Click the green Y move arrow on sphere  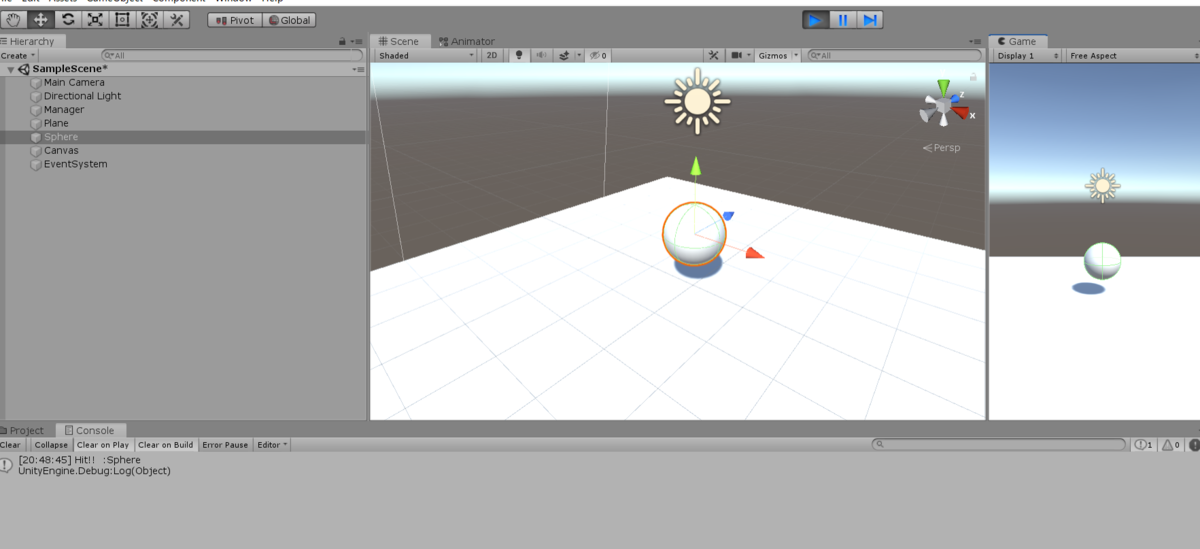click(x=694, y=167)
